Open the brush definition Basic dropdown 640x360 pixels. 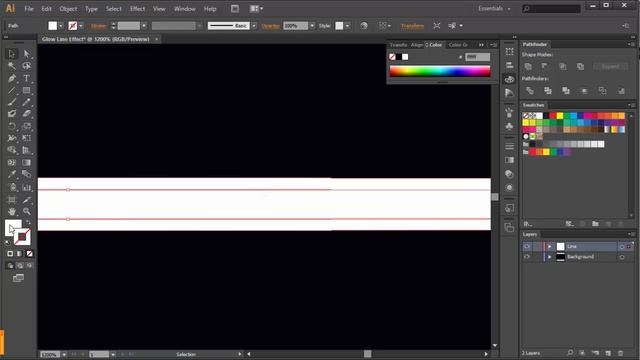(254, 26)
